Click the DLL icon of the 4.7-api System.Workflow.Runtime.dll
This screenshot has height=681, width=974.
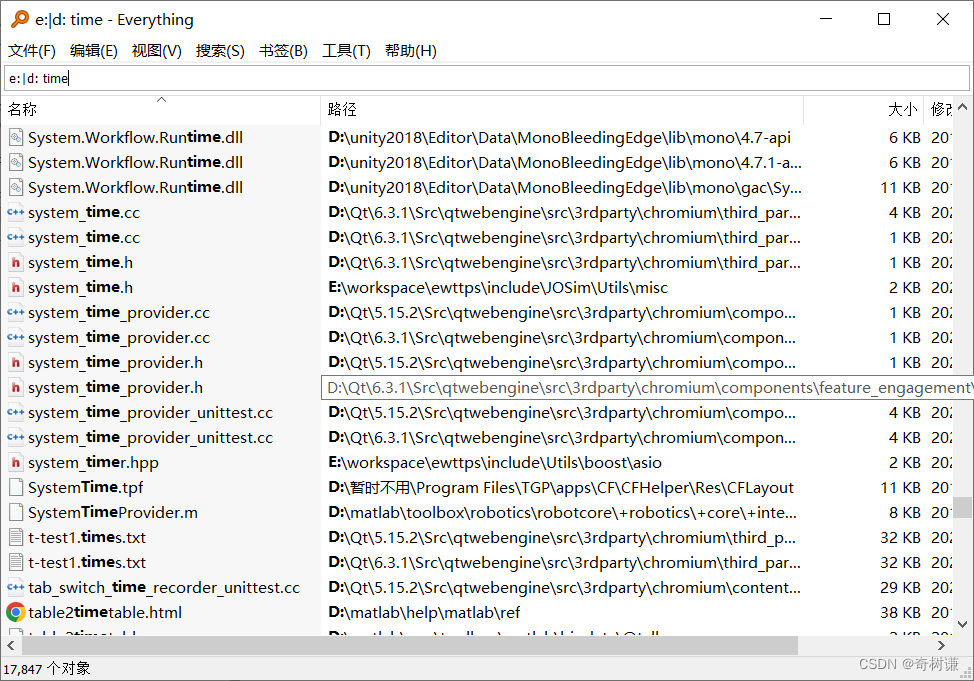16,137
